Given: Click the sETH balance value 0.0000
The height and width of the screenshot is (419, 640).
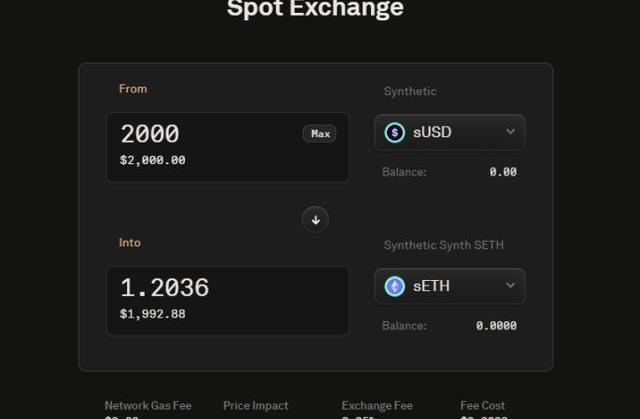Looking at the screenshot, I should [x=496, y=326].
